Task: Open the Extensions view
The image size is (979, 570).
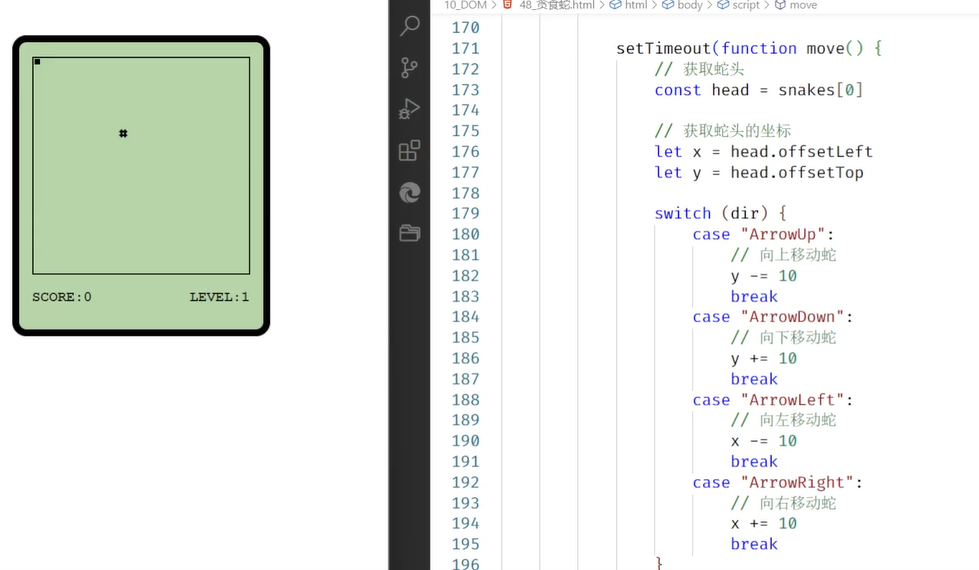Action: pyautogui.click(x=410, y=150)
